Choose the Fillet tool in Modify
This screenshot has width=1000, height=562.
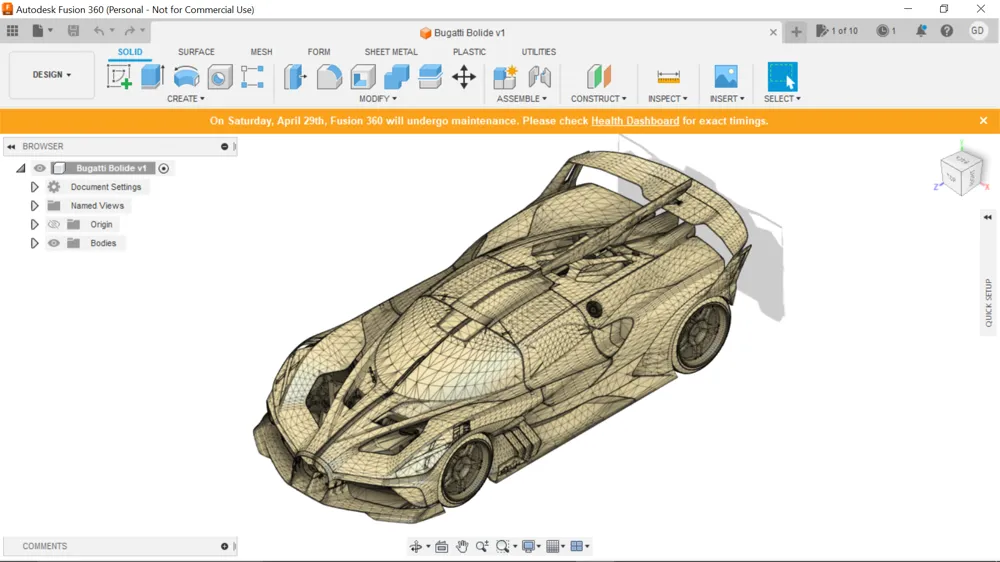(329, 77)
